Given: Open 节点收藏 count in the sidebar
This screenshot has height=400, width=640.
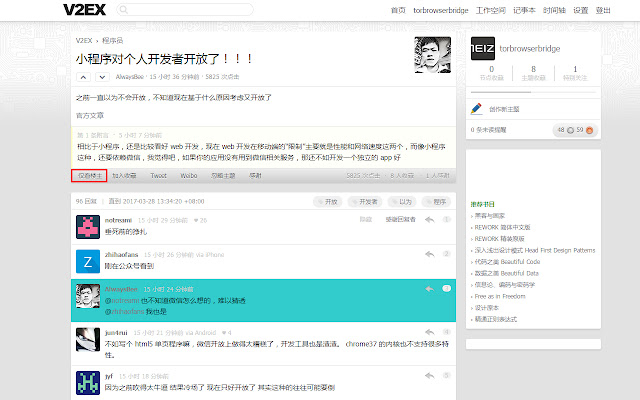Looking at the screenshot, I should point(491,73).
